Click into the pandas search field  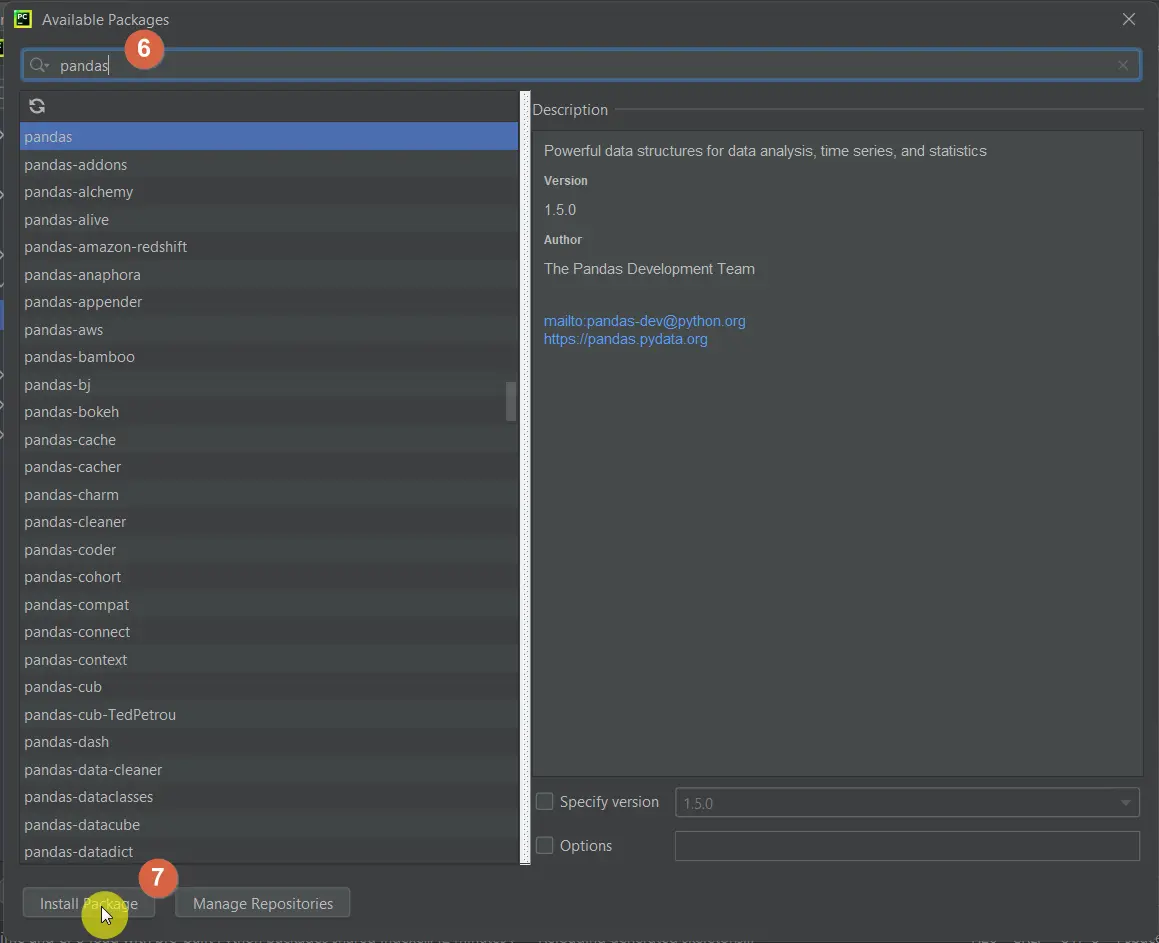581,66
